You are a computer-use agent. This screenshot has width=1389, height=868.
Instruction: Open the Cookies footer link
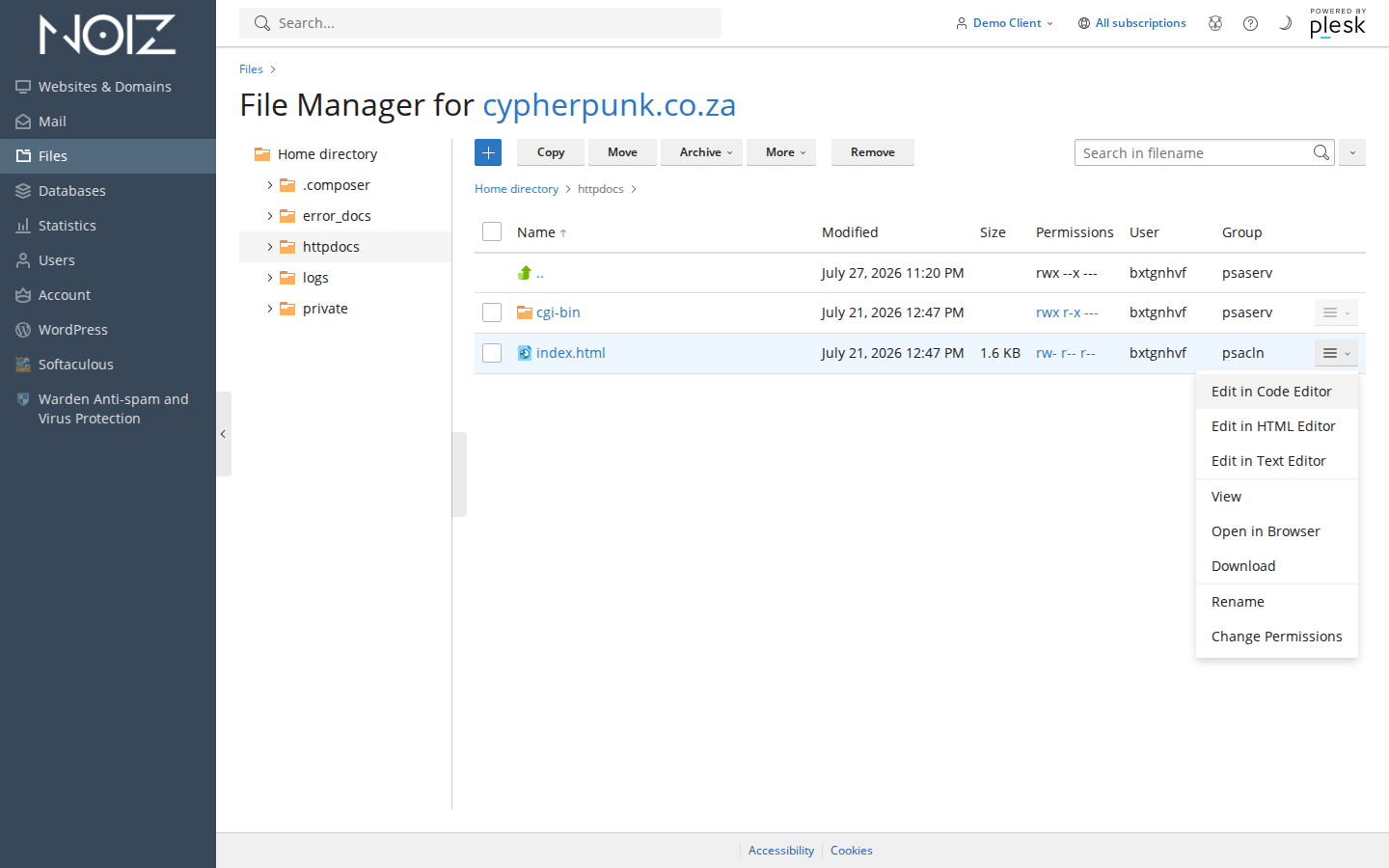tap(852, 851)
